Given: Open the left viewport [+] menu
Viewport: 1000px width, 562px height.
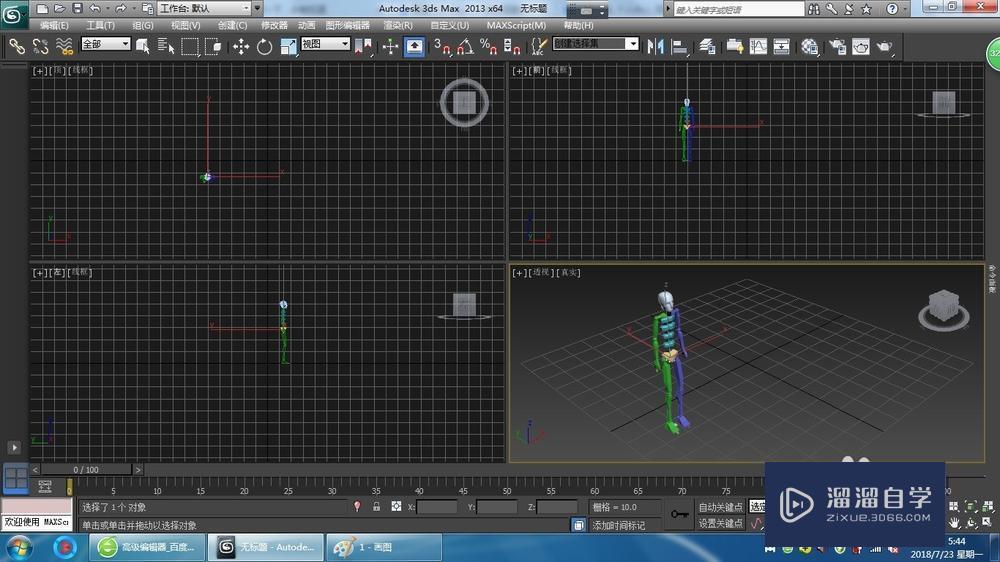Looking at the screenshot, I should 39,273.
